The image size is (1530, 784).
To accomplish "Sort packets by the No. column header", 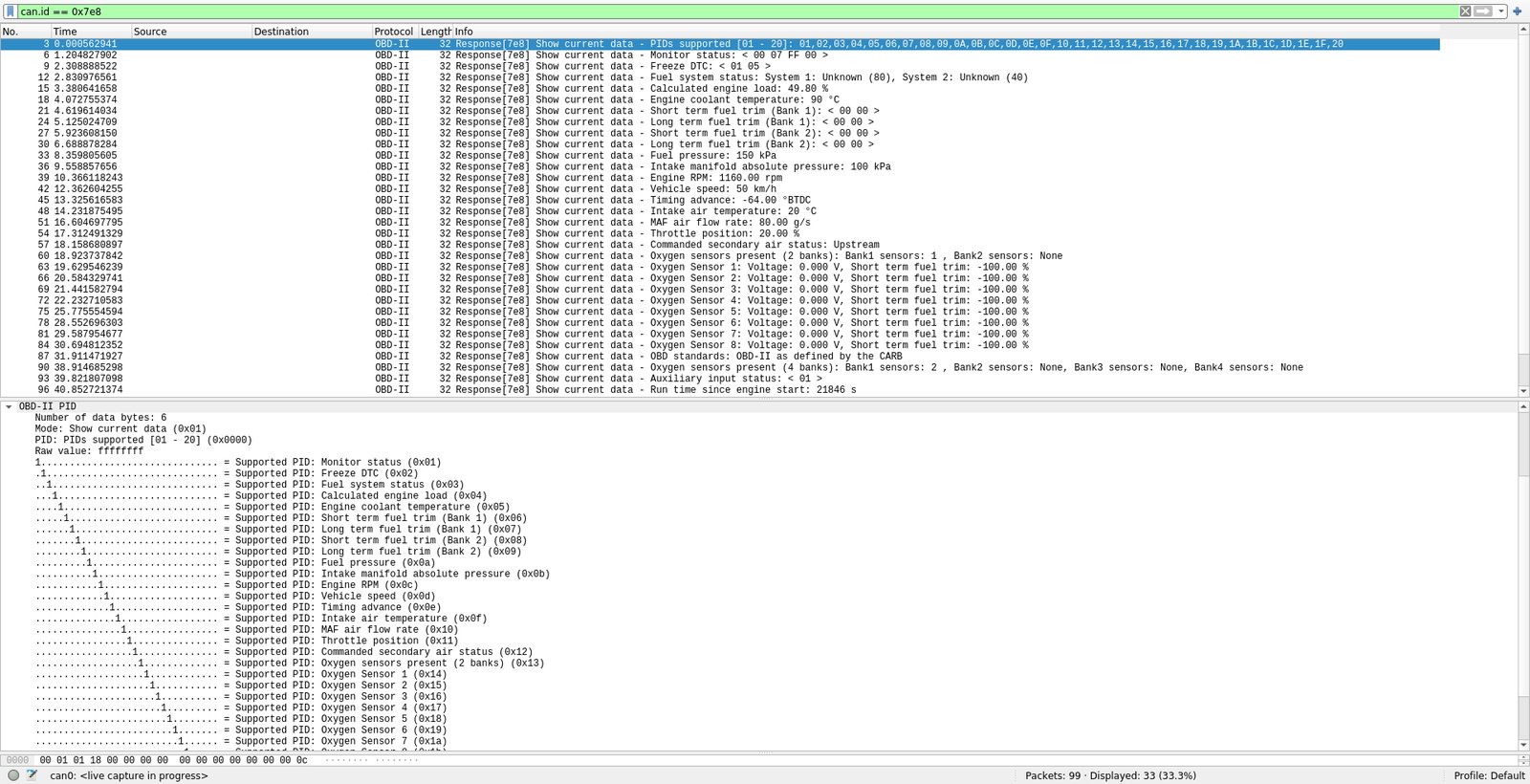I will tap(25, 32).
